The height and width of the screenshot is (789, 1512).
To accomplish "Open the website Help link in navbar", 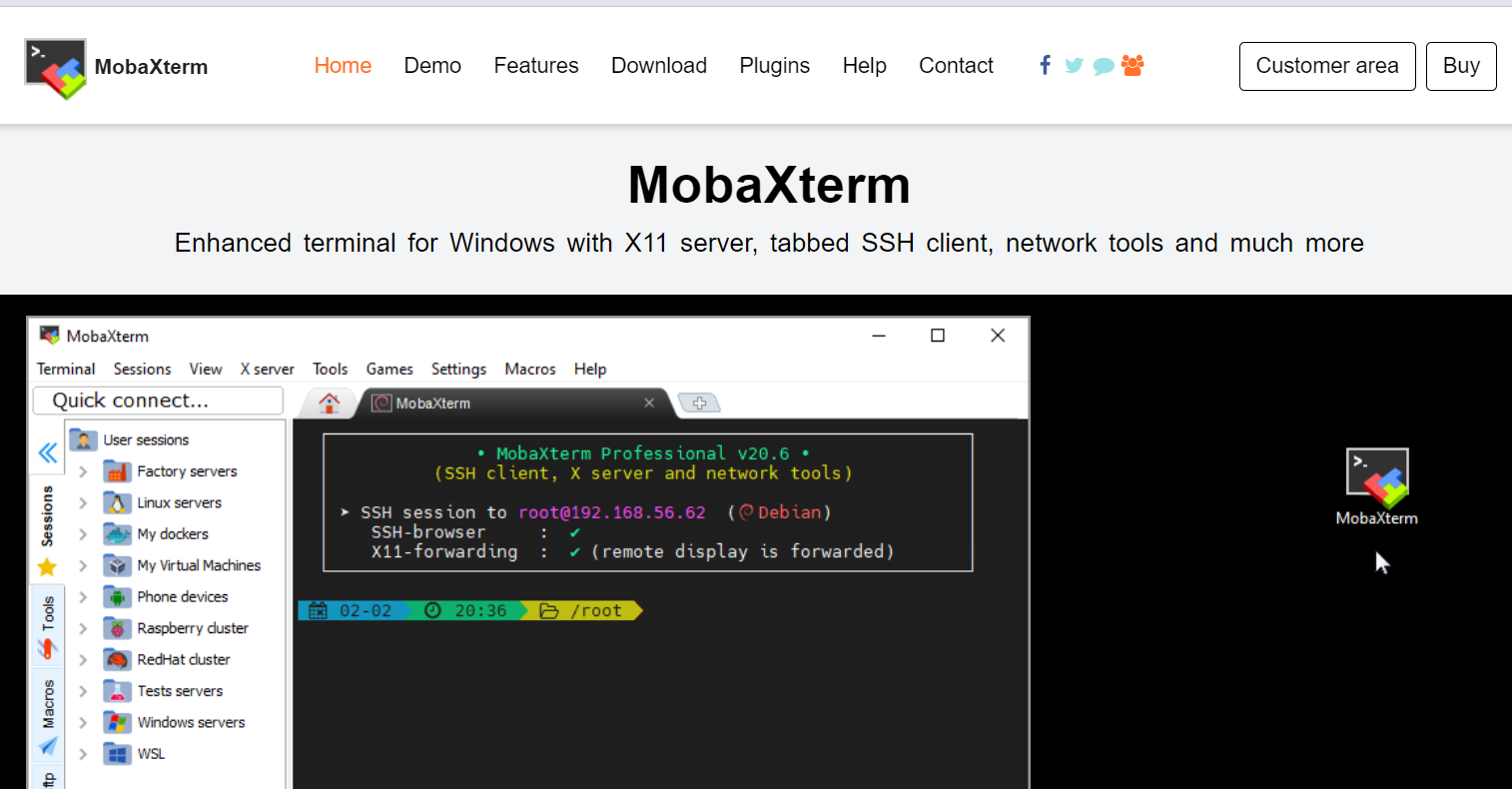I will coord(865,66).
